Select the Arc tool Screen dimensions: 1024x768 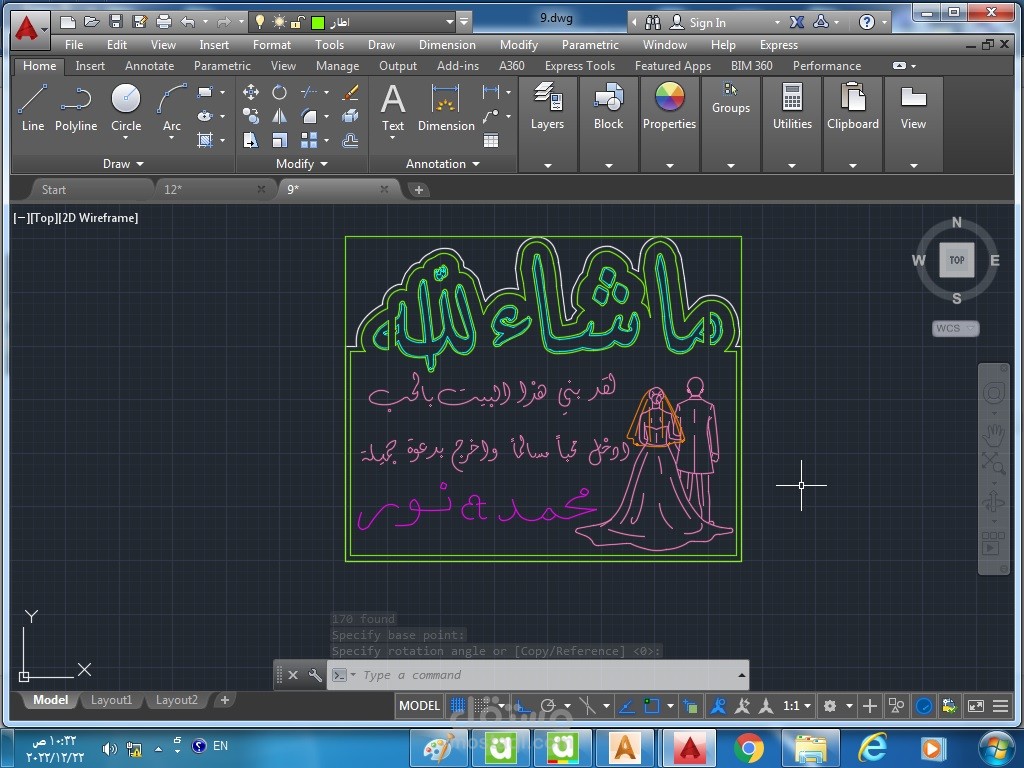tap(172, 107)
